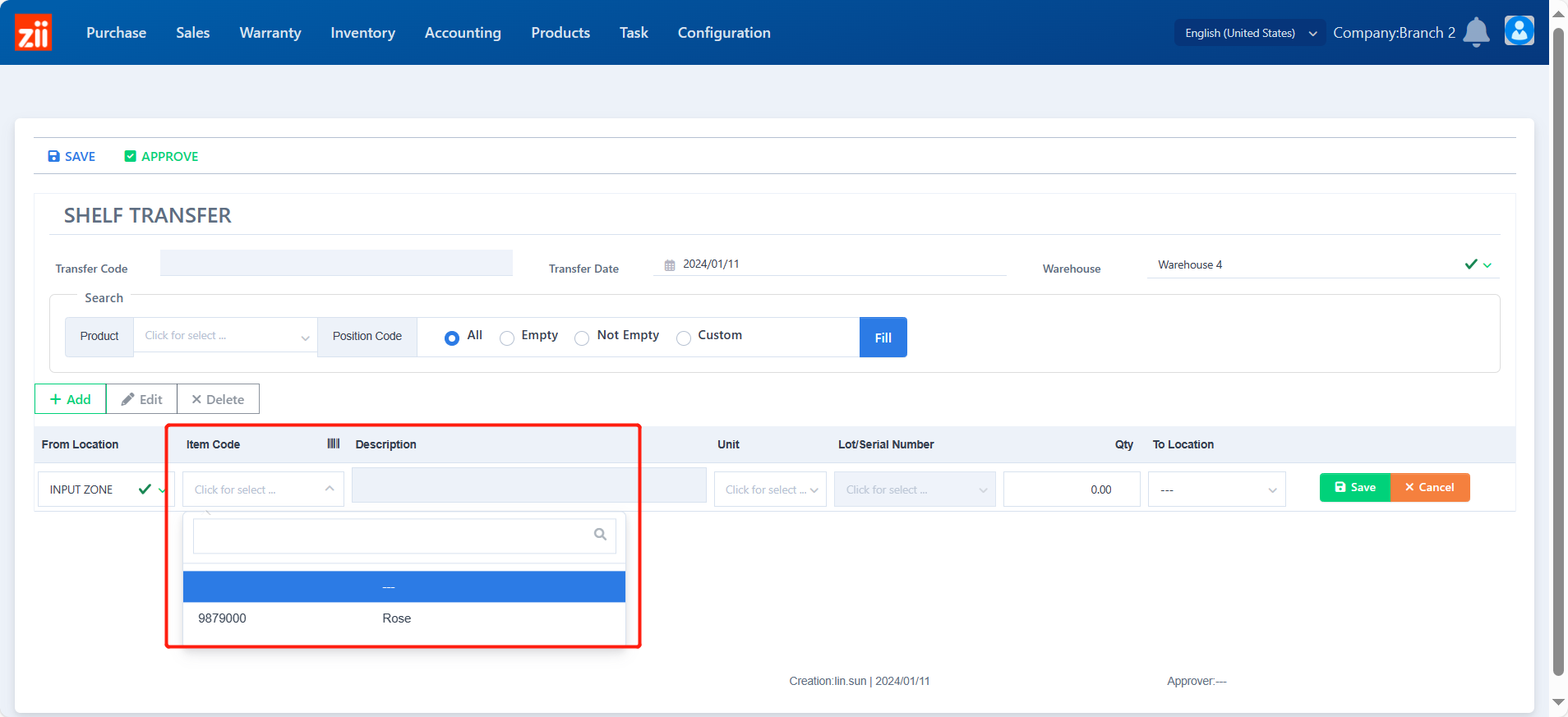Click the Description input field
The image size is (1568, 717).
tap(529, 485)
